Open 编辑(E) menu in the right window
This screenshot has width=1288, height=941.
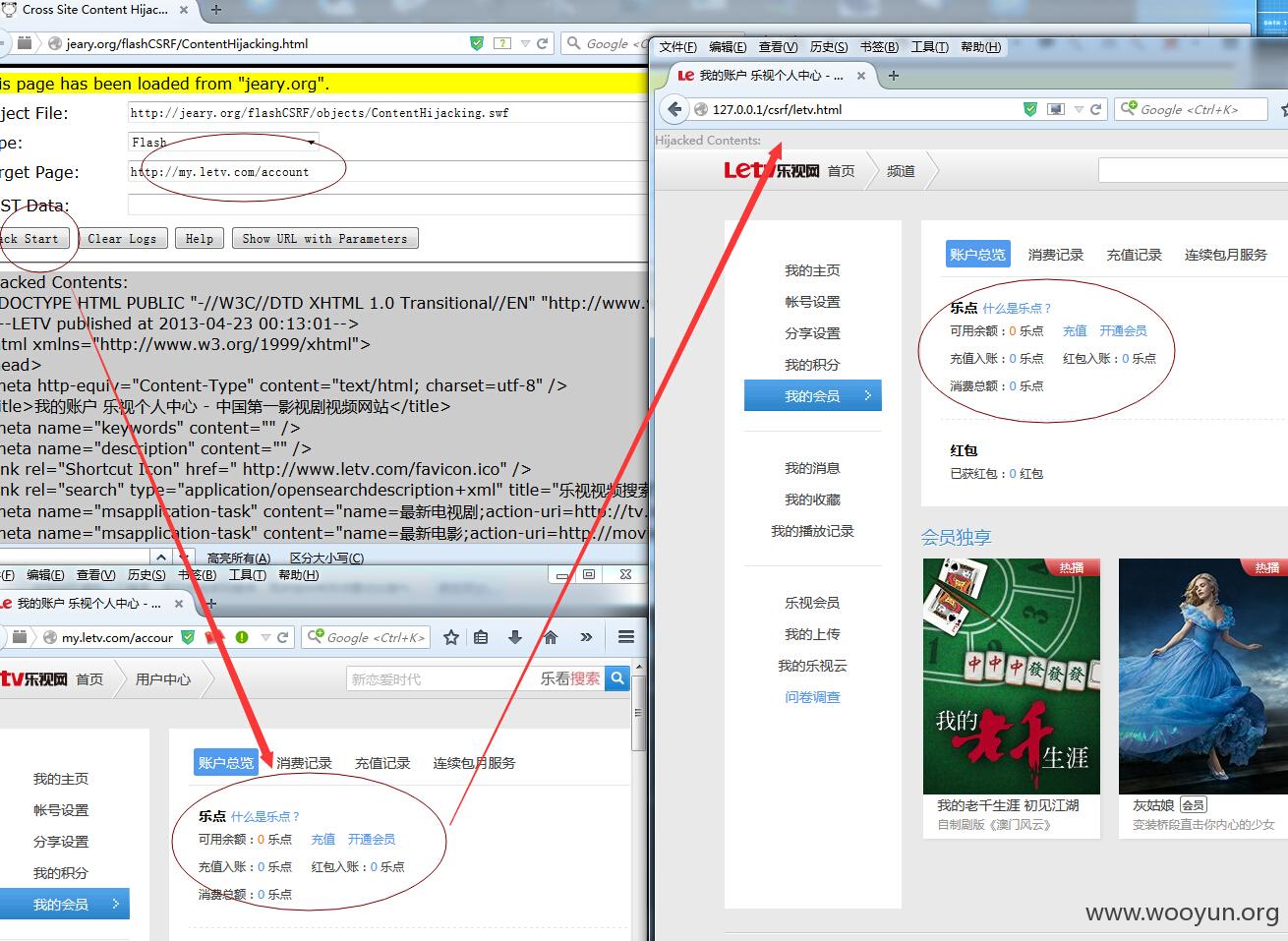click(728, 47)
